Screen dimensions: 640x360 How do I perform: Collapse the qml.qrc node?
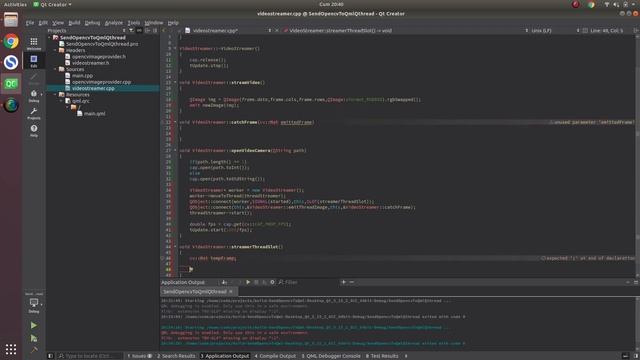point(62,101)
